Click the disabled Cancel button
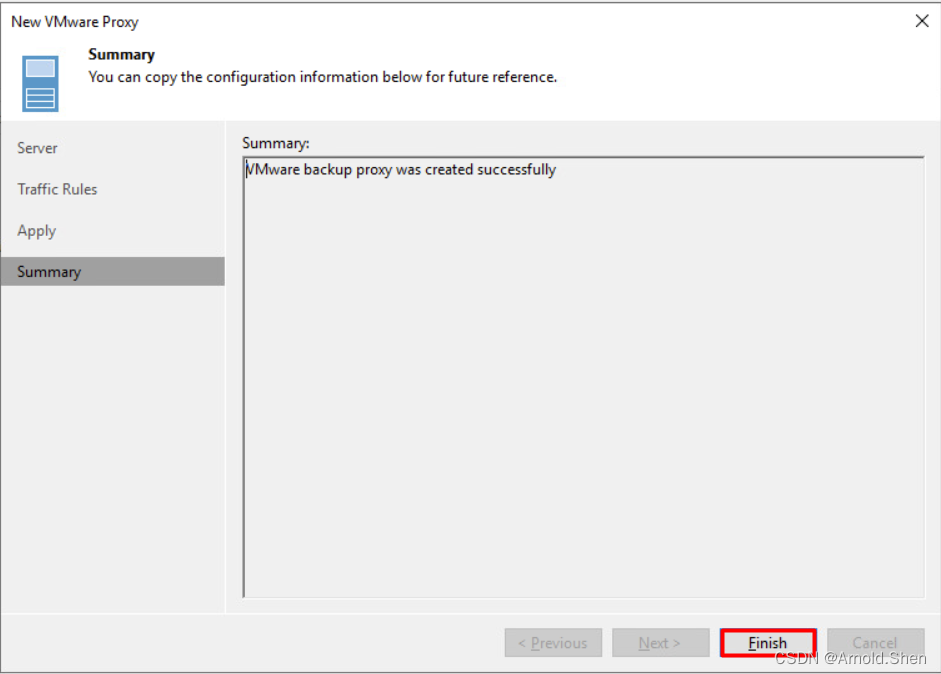The width and height of the screenshot is (941, 674). tap(875, 643)
